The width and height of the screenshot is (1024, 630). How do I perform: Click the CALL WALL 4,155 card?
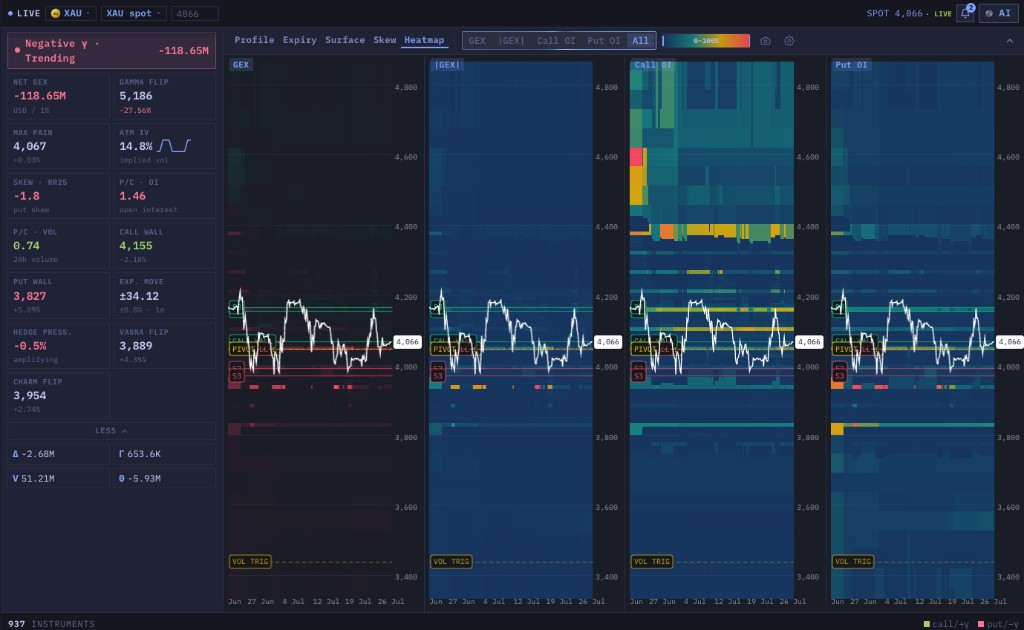pyautogui.click(x=164, y=245)
